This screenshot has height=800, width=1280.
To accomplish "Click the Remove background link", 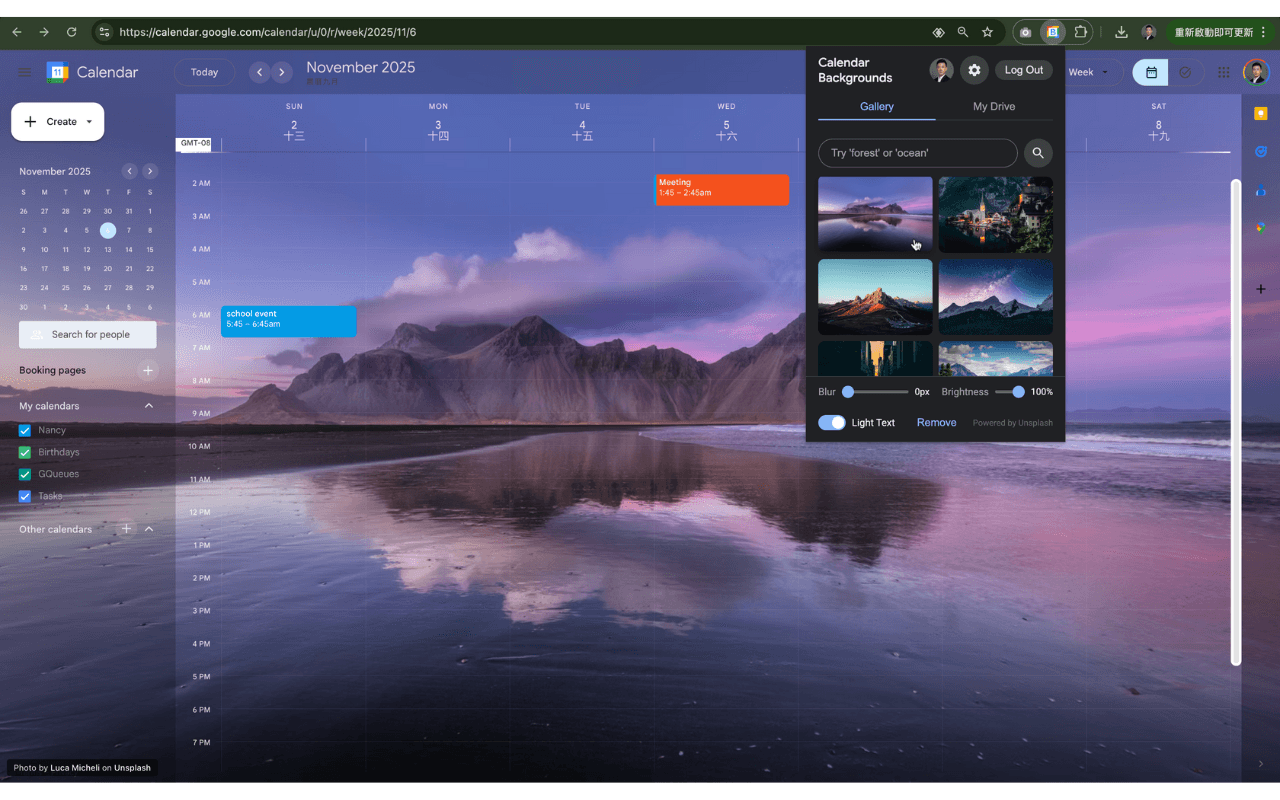I will 936,422.
